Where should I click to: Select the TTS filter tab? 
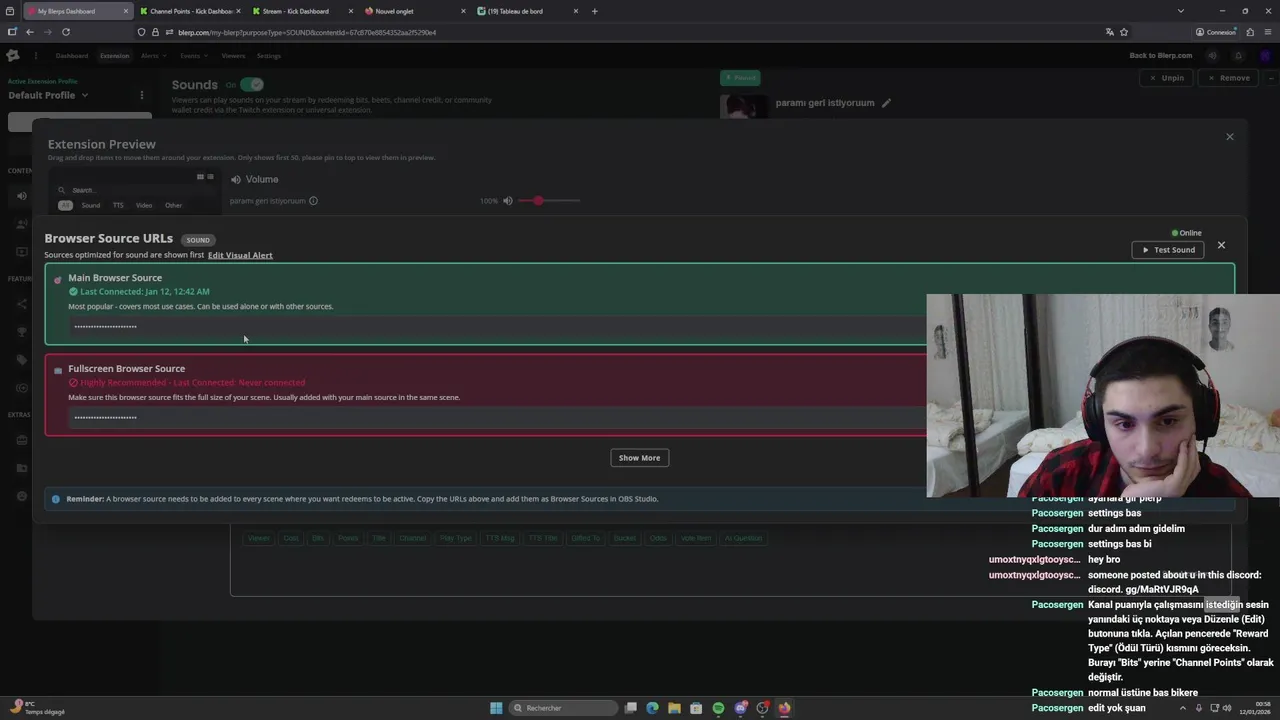point(118,205)
